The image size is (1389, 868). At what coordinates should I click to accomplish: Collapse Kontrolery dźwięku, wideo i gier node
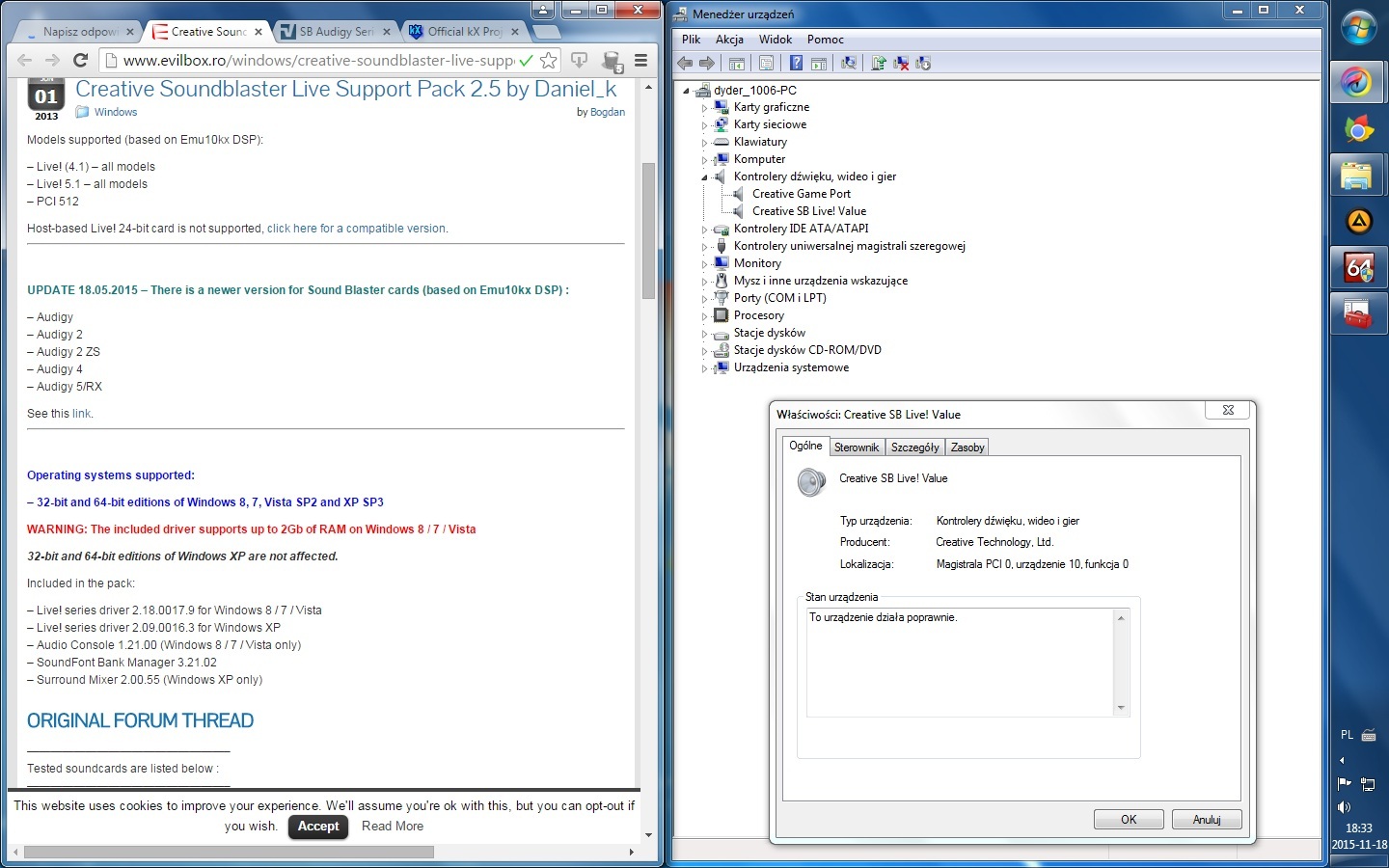tap(704, 177)
